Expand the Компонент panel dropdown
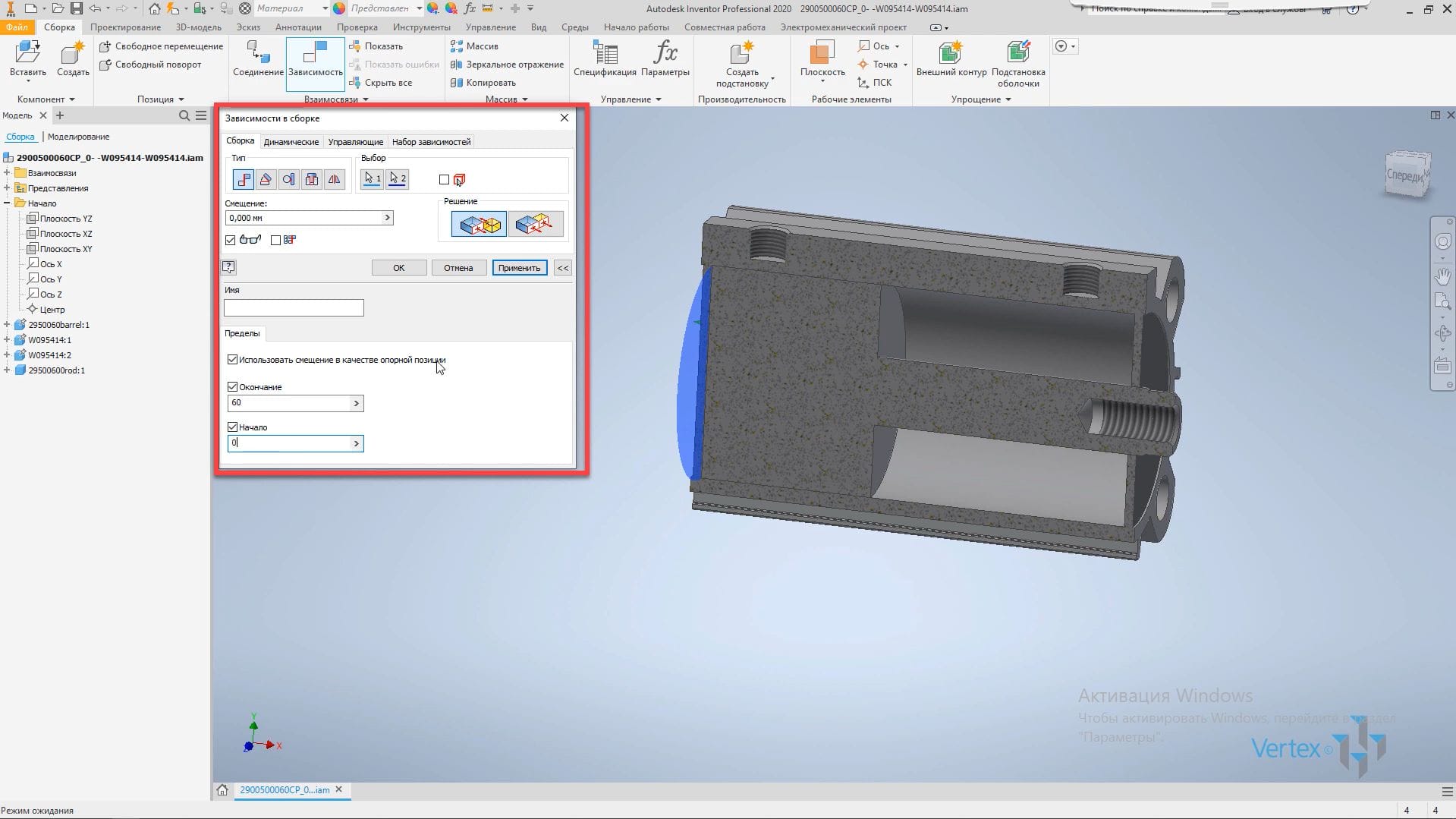This screenshot has height=819, width=1456. pos(46,99)
